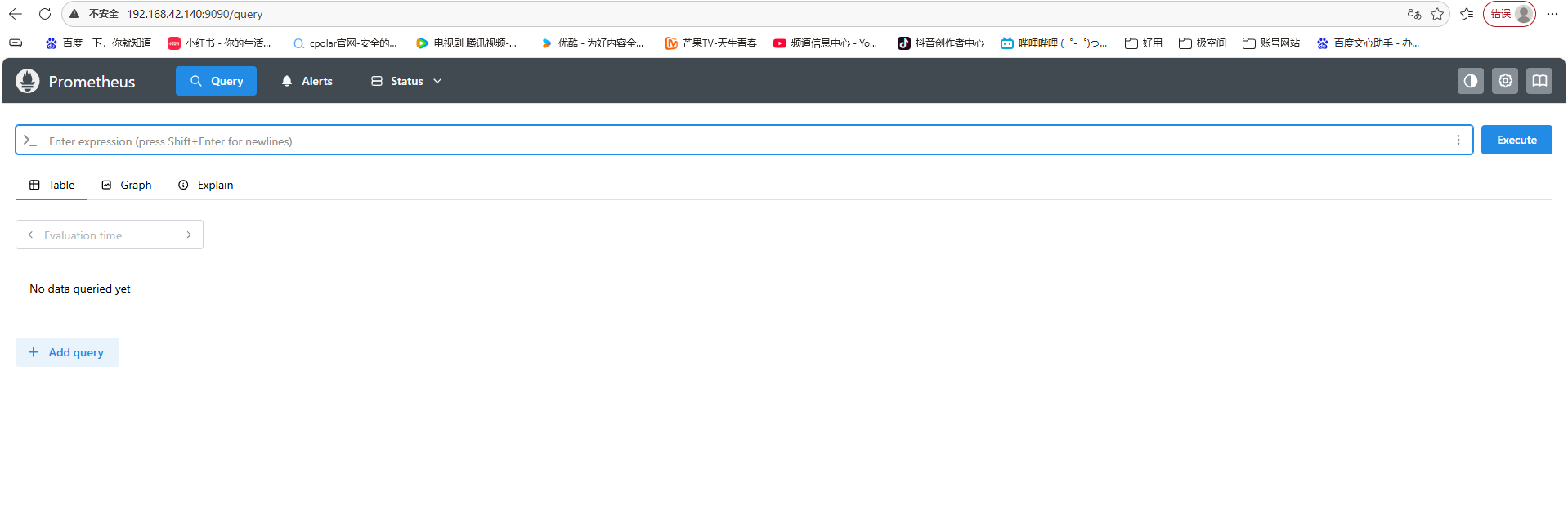This screenshot has height=528, width=1568.
Task: Click the Add query button
Action: pos(67,352)
